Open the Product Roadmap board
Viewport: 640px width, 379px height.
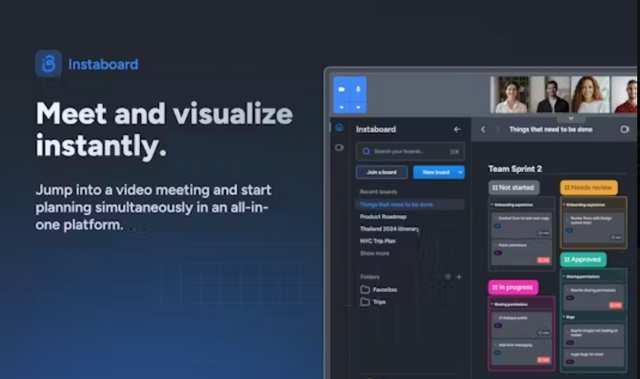click(383, 217)
